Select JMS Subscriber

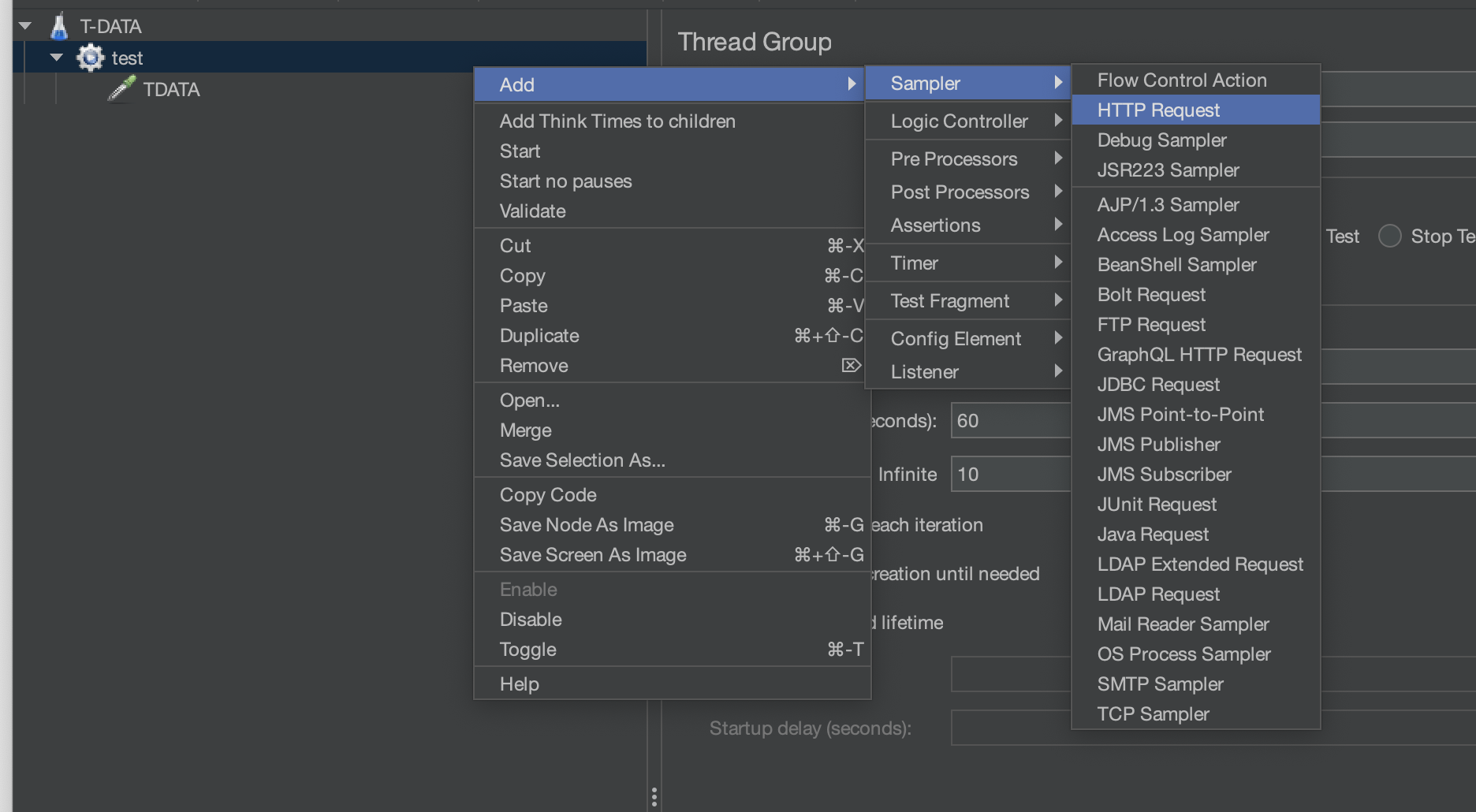(1196, 474)
